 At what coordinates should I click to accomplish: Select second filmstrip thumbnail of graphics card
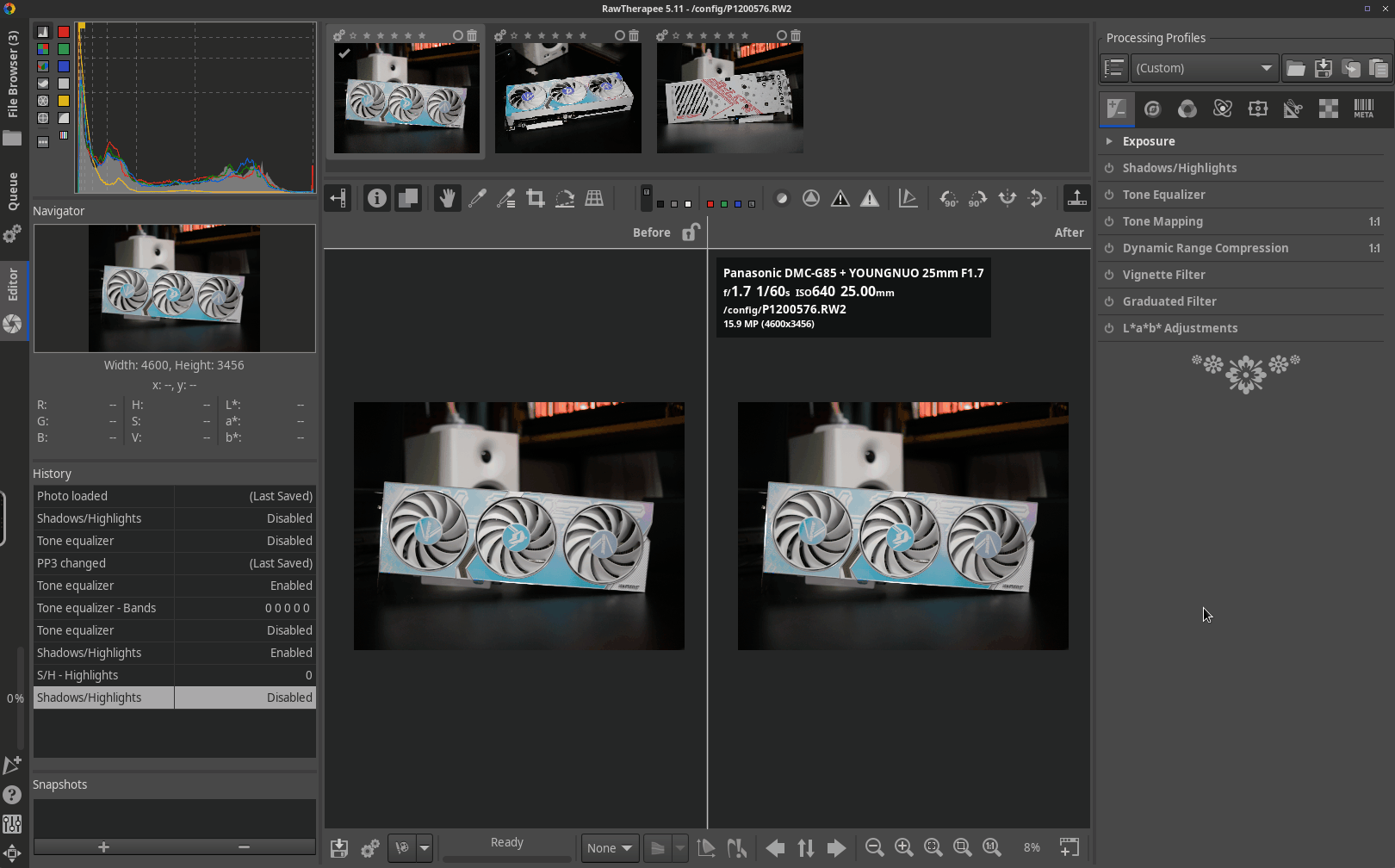(x=568, y=98)
